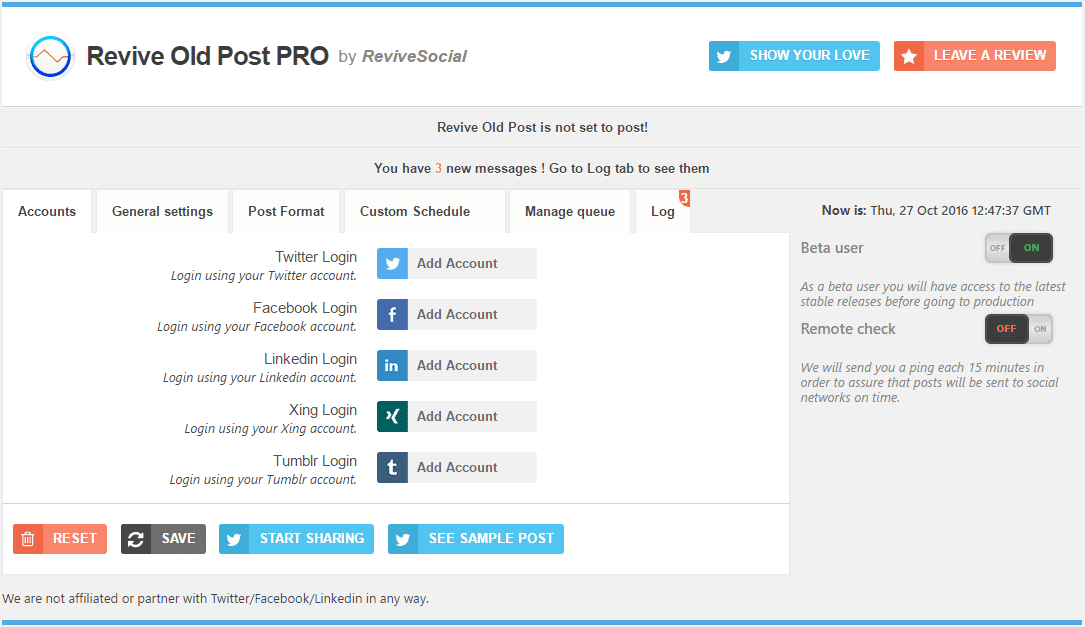Click the beta user description text
The height and width of the screenshot is (627, 1085).
[x=933, y=294]
